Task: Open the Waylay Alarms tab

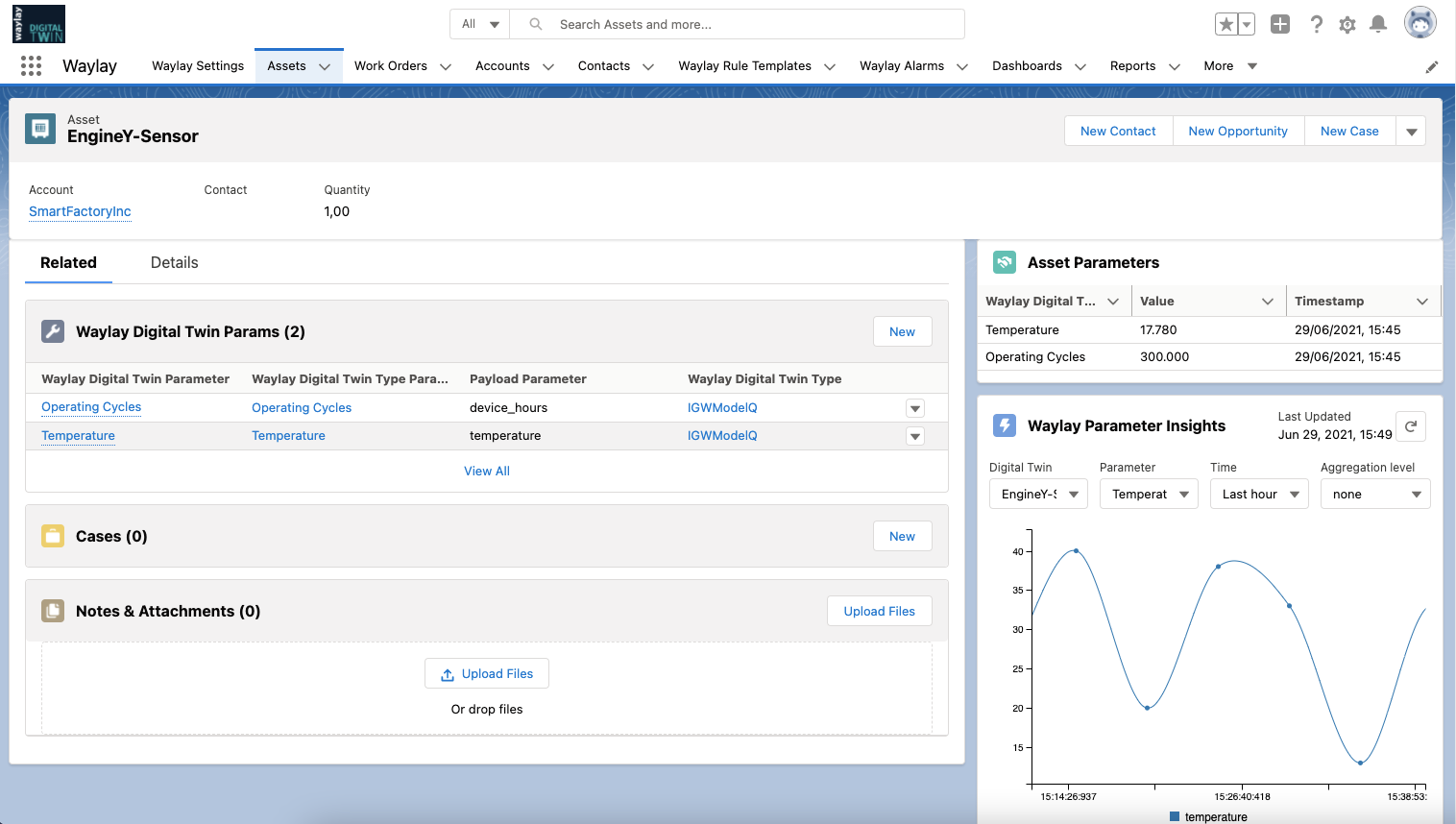Action: (902, 65)
